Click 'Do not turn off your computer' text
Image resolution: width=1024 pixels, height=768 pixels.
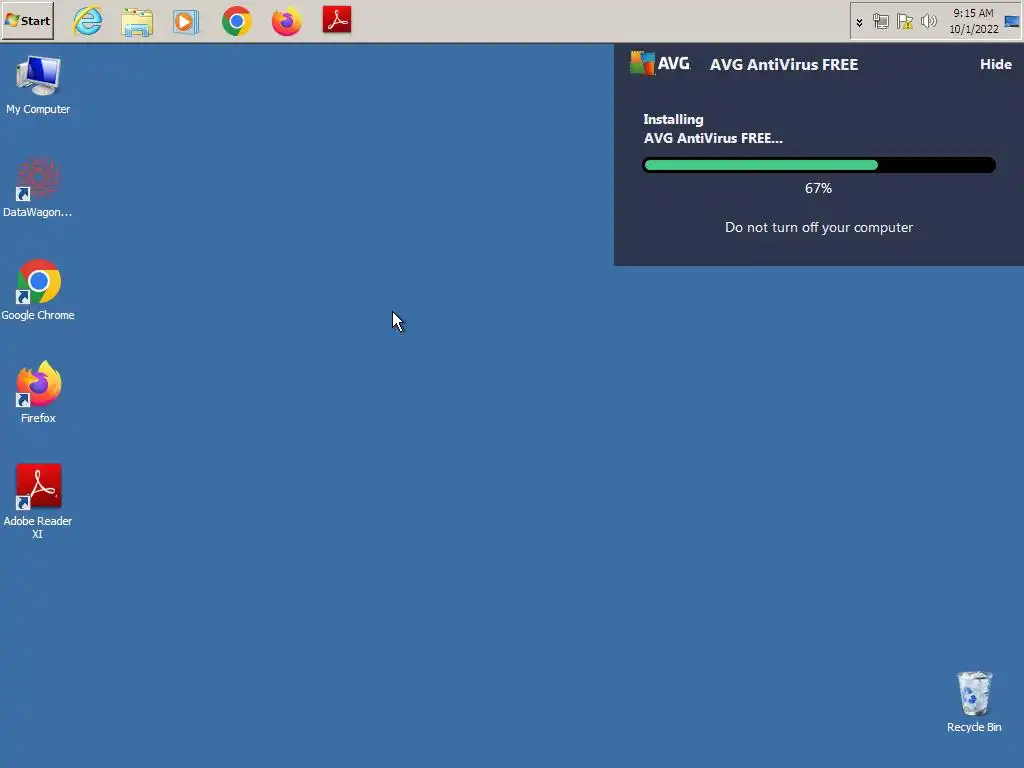(819, 227)
